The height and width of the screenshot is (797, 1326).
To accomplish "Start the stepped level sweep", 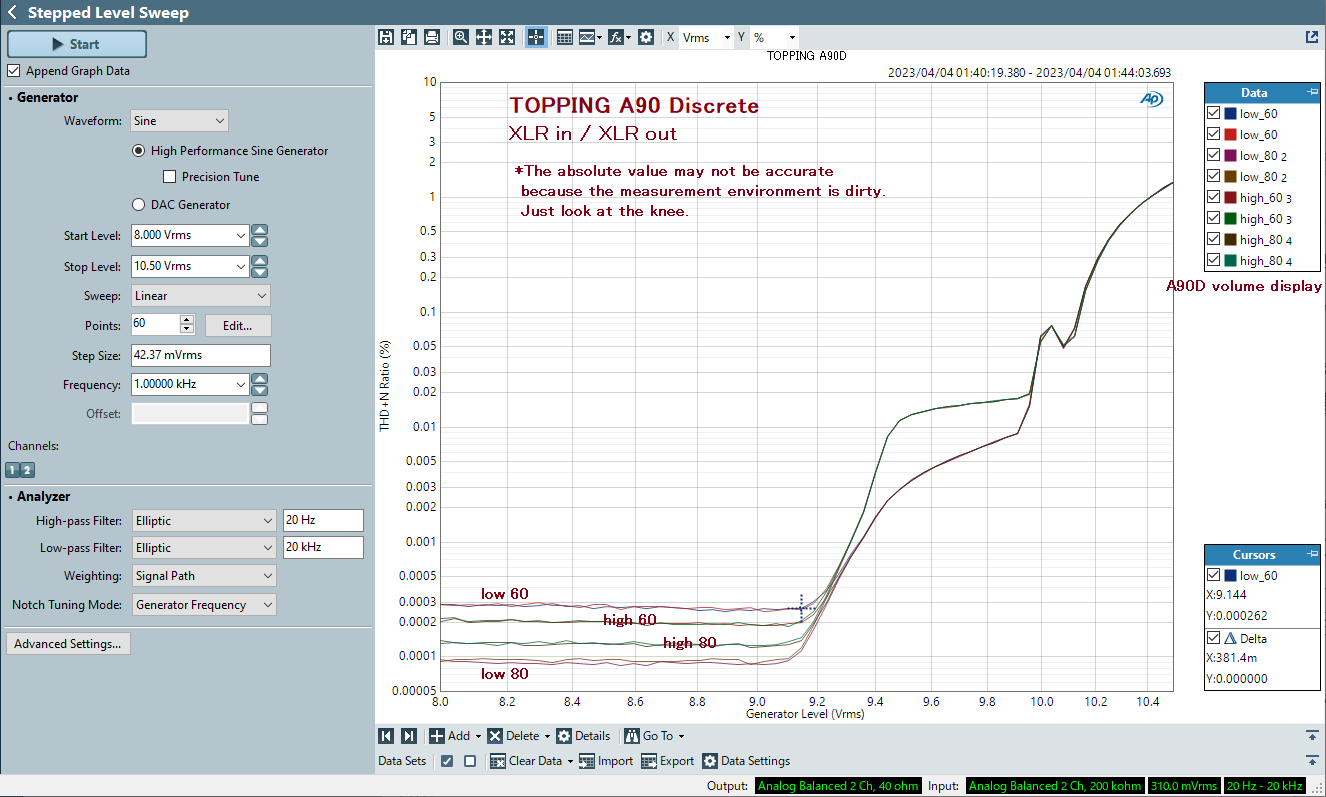I will 77,44.
